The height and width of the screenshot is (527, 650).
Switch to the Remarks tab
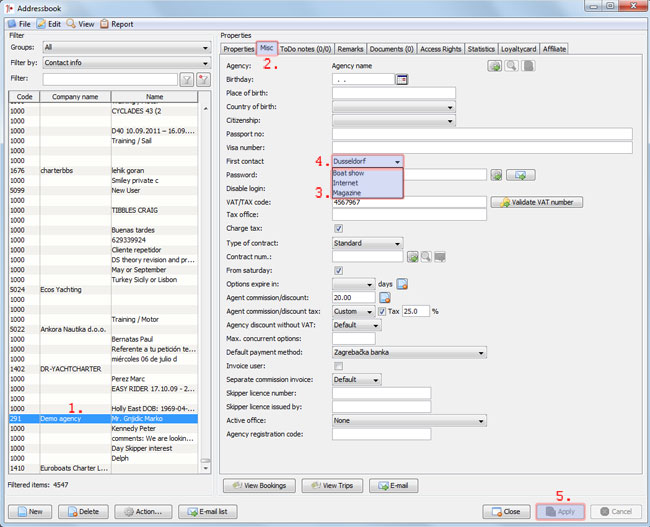[350, 49]
